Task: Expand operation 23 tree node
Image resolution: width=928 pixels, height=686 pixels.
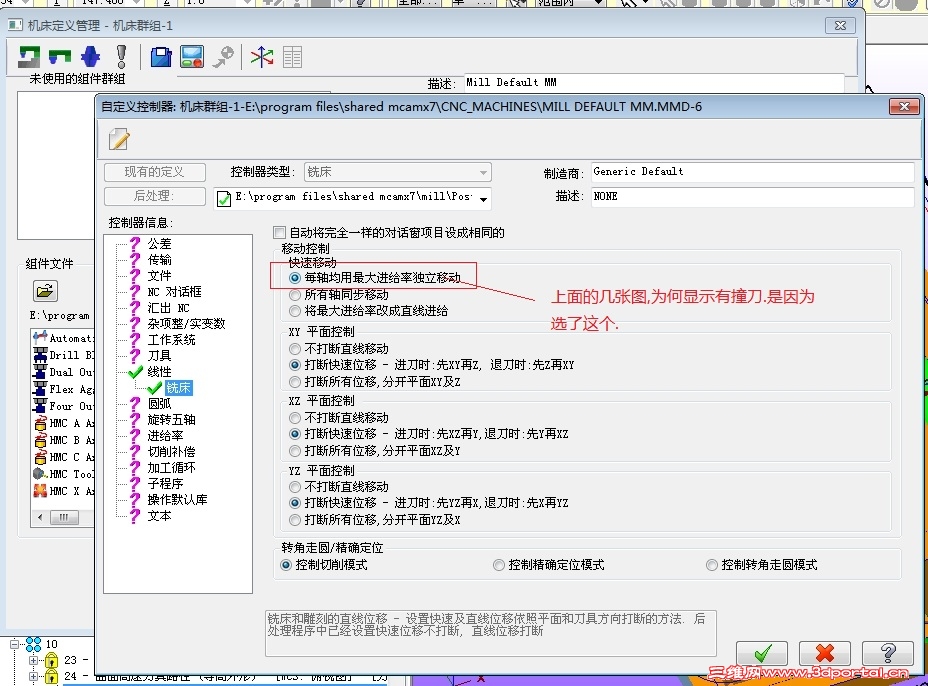Action: tap(33, 660)
